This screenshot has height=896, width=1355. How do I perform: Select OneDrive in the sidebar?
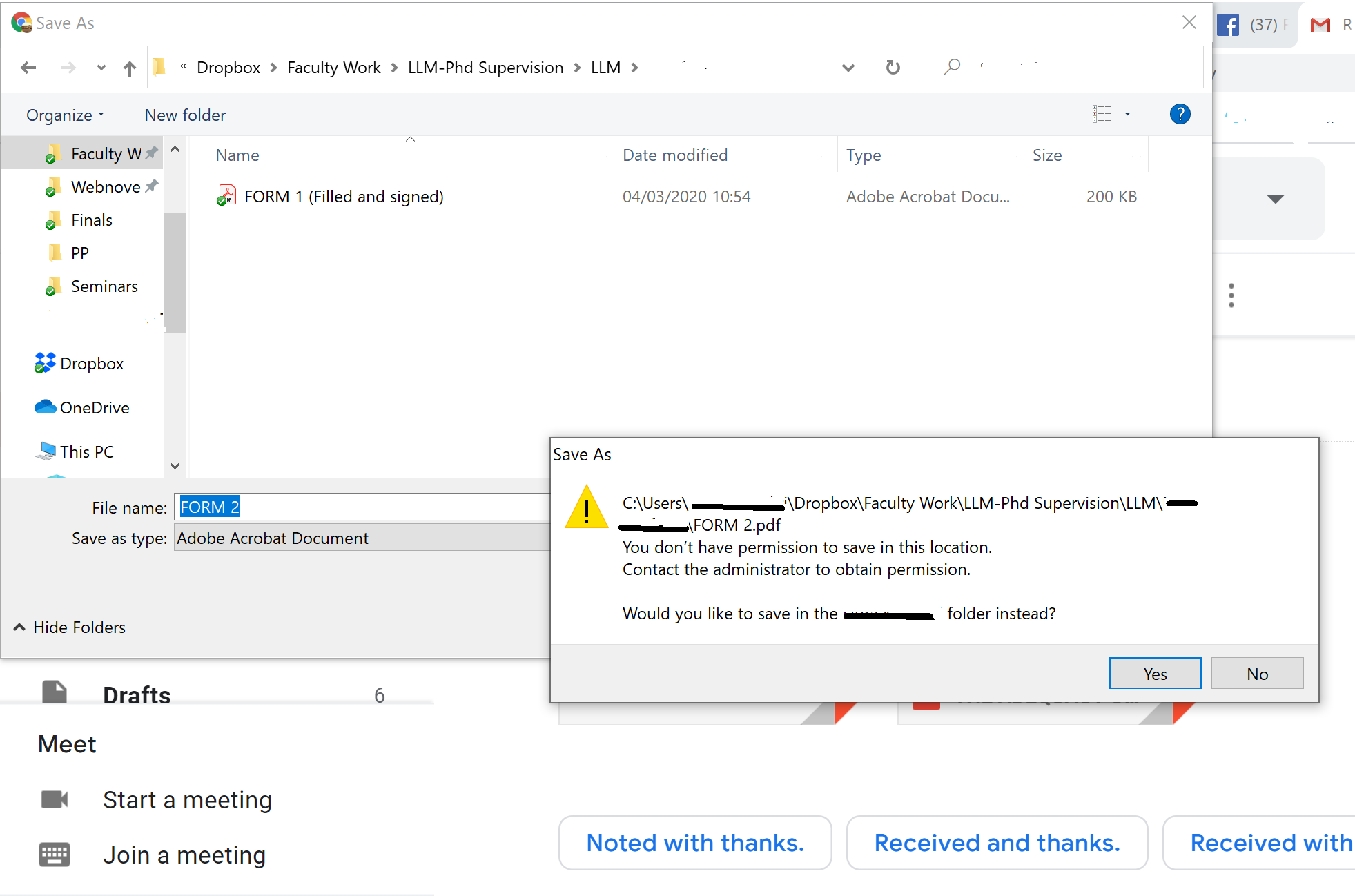tap(95, 407)
